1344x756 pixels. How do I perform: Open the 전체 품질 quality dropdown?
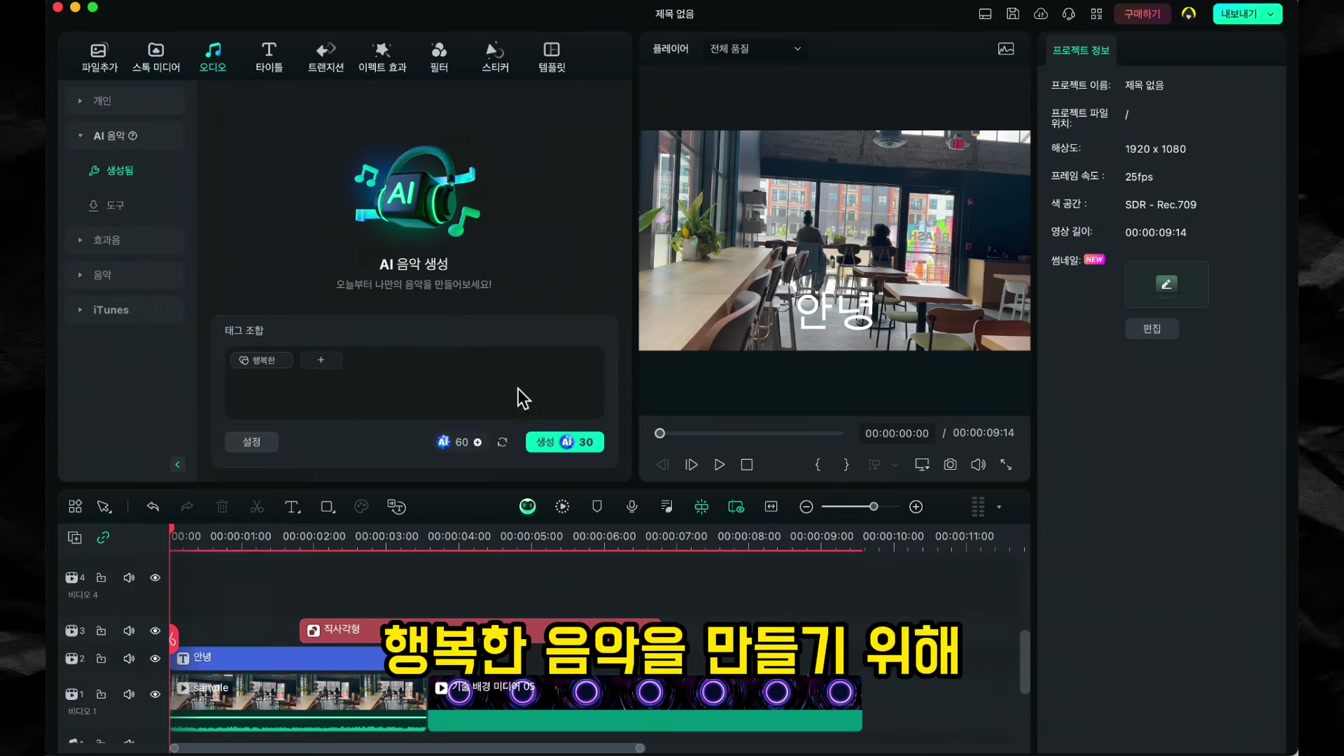(x=755, y=49)
